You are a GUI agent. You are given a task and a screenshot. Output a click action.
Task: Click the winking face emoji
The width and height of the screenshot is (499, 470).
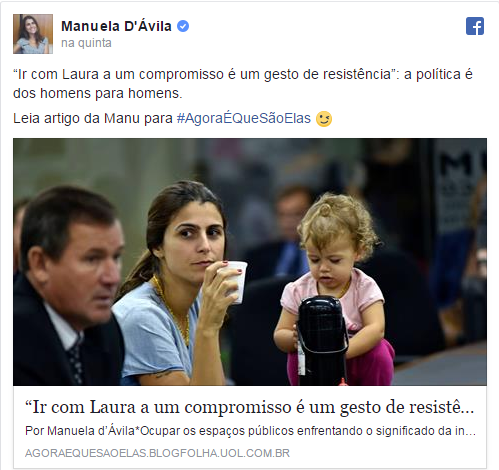click(x=324, y=119)
